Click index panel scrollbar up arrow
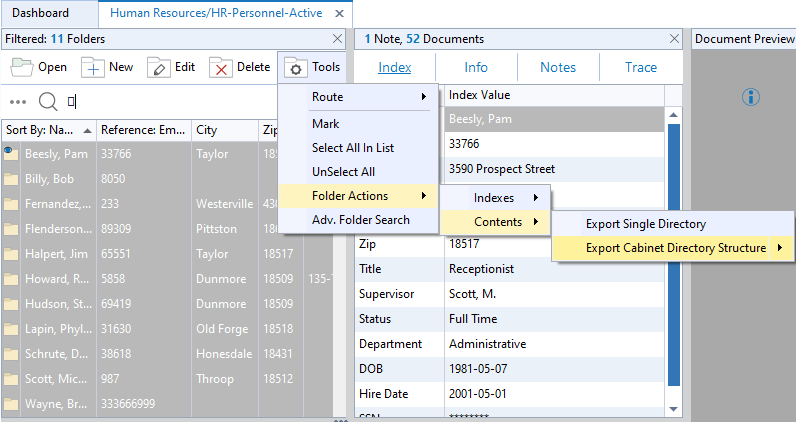The image size is (796, 422). pos(674,115)
